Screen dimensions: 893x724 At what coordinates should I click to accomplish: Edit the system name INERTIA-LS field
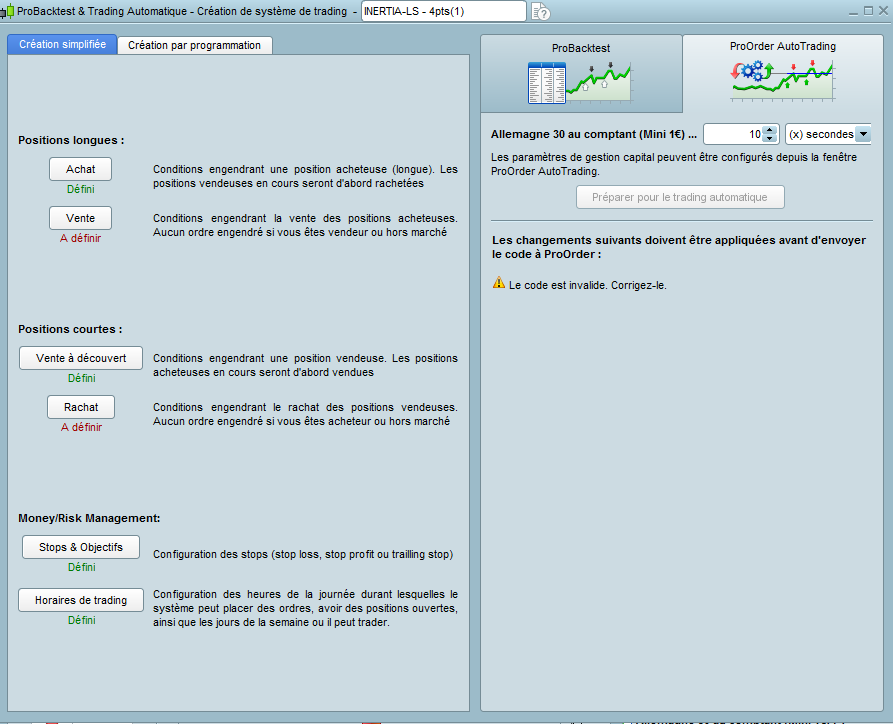point(444,11)
